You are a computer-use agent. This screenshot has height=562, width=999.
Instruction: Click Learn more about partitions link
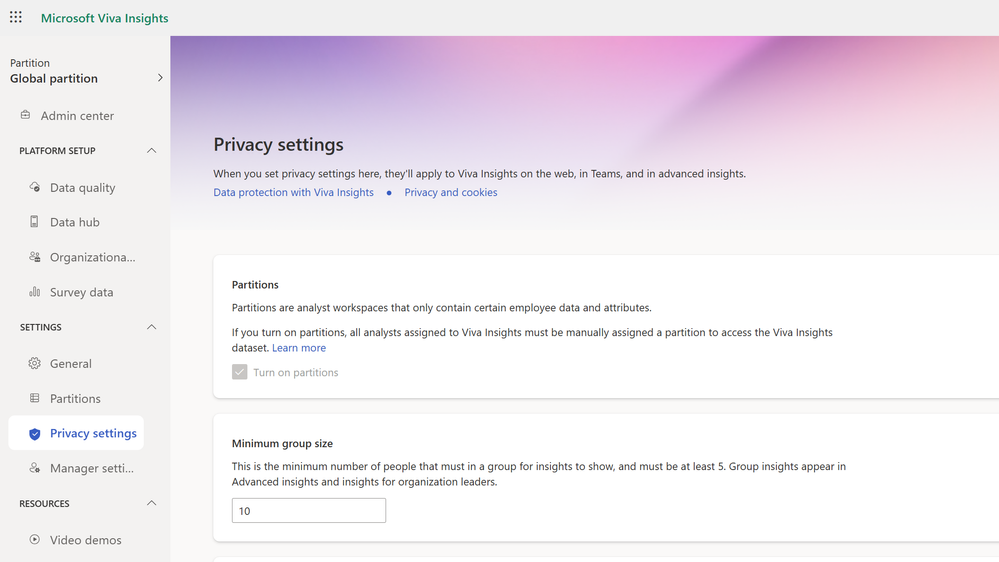point(299,347)
